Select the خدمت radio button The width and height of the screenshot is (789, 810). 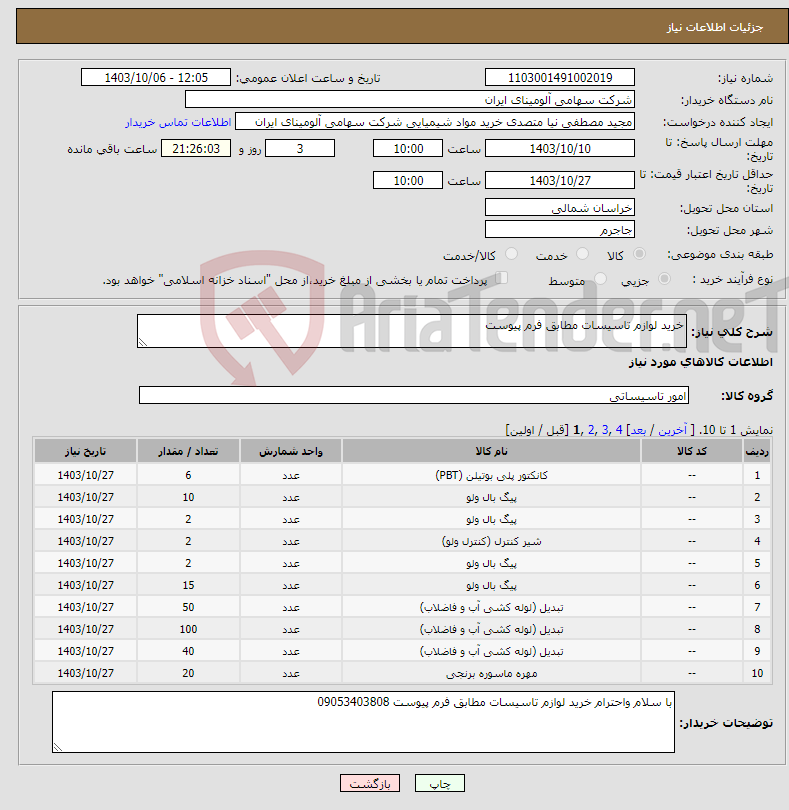[x=582, y=254]
